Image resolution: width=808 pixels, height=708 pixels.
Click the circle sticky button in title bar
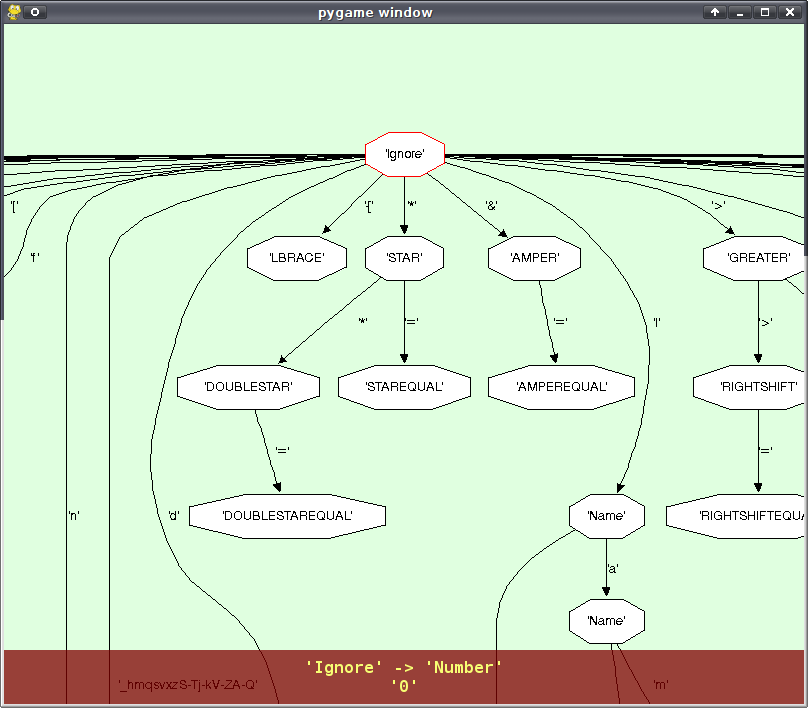coord(35,12)
